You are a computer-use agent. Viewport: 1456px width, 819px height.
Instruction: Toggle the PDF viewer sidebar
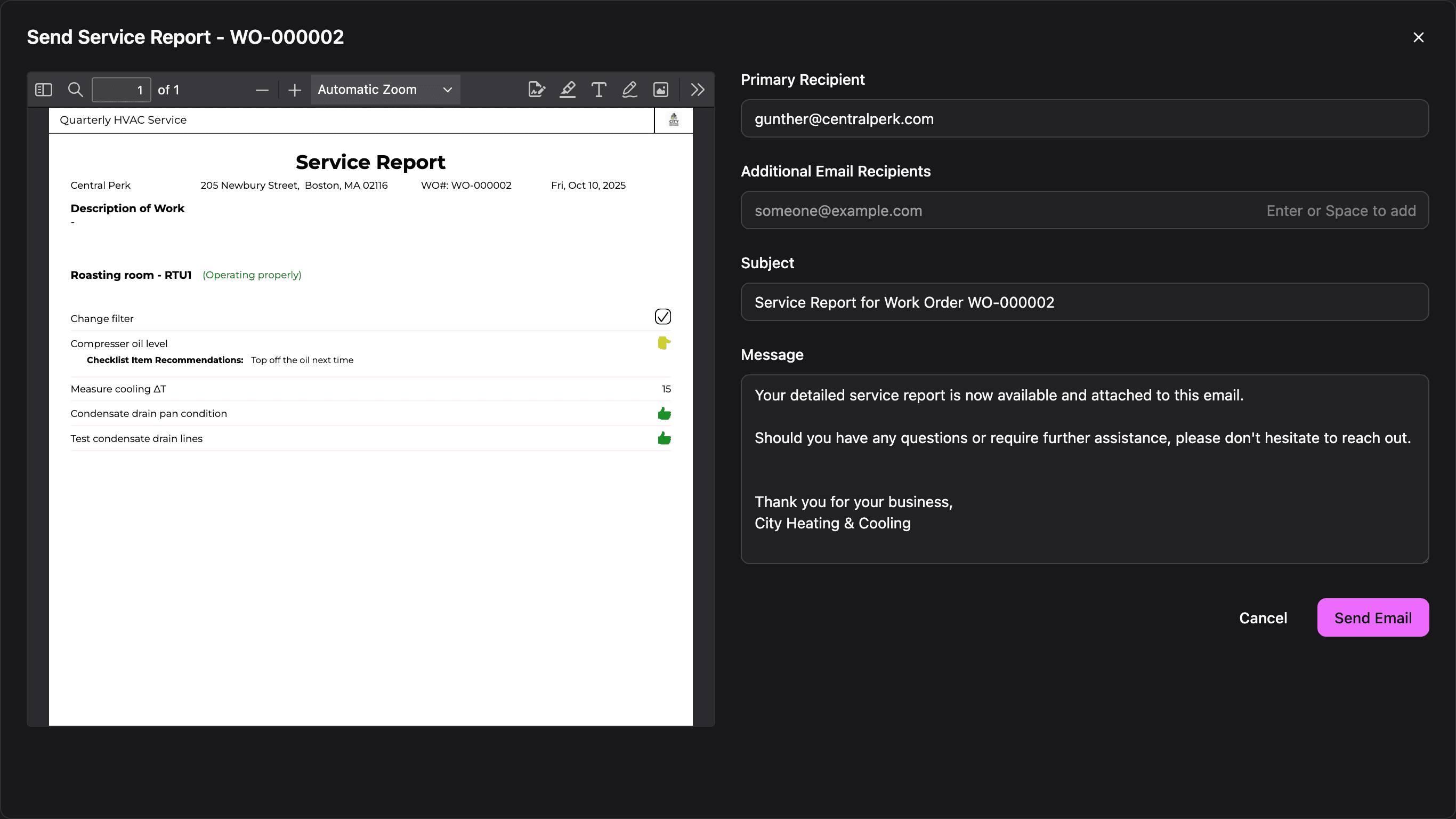(x=44, y=90)
